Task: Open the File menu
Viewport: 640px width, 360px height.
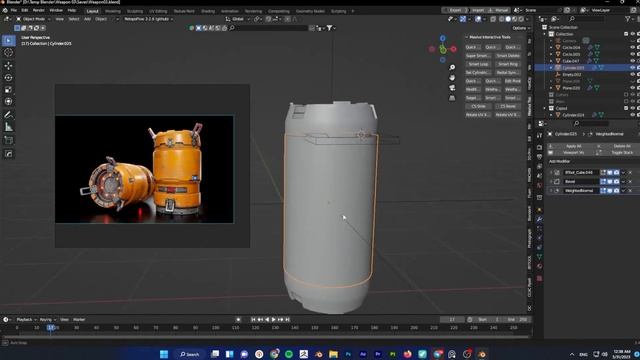Action: 14,10
